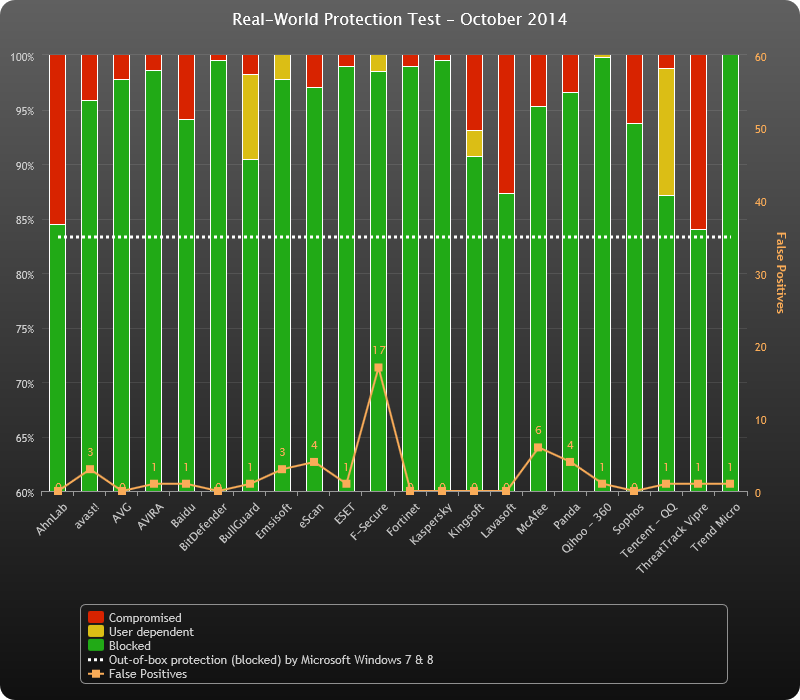Click the avast! x-axis label
This screenshot has height=700, width=800.
point(86,516)
